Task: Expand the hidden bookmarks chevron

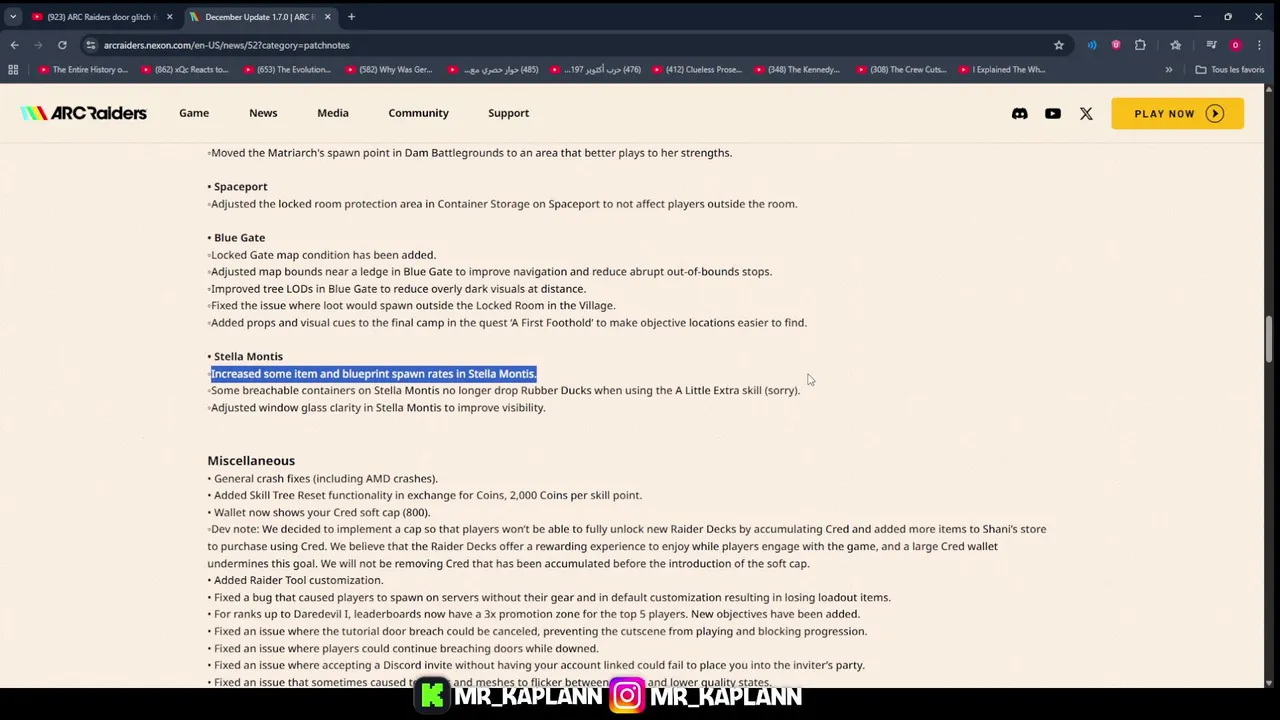Action: tap(1168, 70)
